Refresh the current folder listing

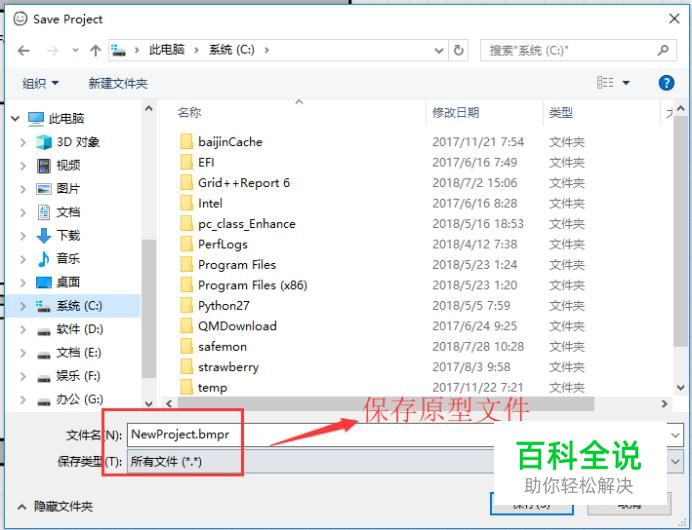click(x=459, y=50)
